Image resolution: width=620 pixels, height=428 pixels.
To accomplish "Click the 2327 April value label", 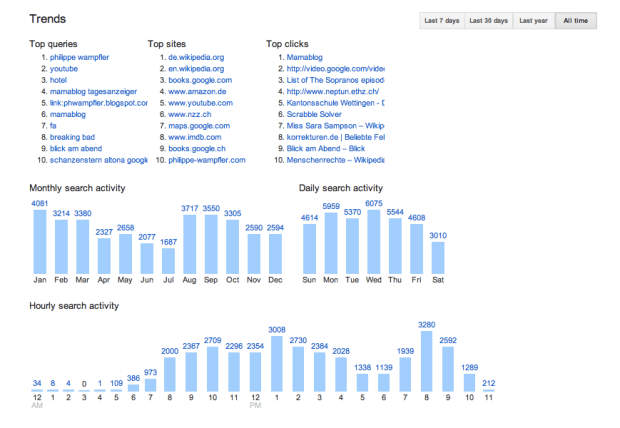I will point(104,232).
